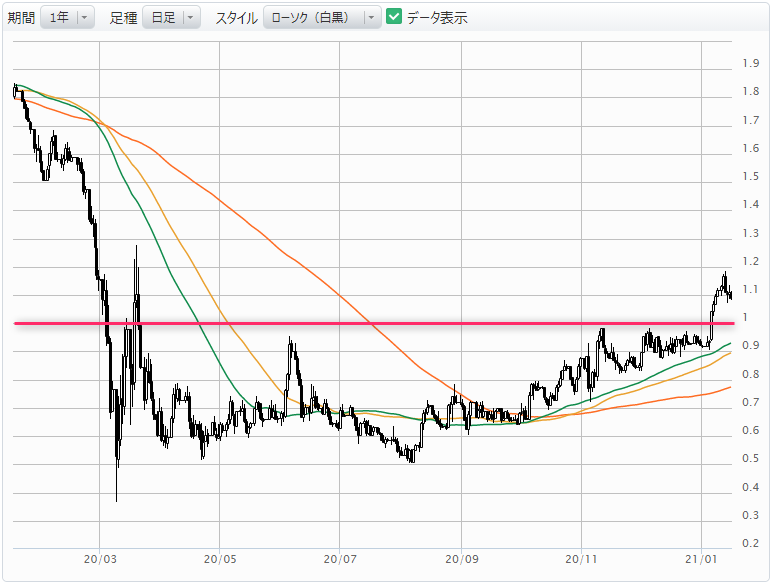This screenshot has height=584, width=773.
Task: Click the 期間 label text
Action: tap(21, 18)
